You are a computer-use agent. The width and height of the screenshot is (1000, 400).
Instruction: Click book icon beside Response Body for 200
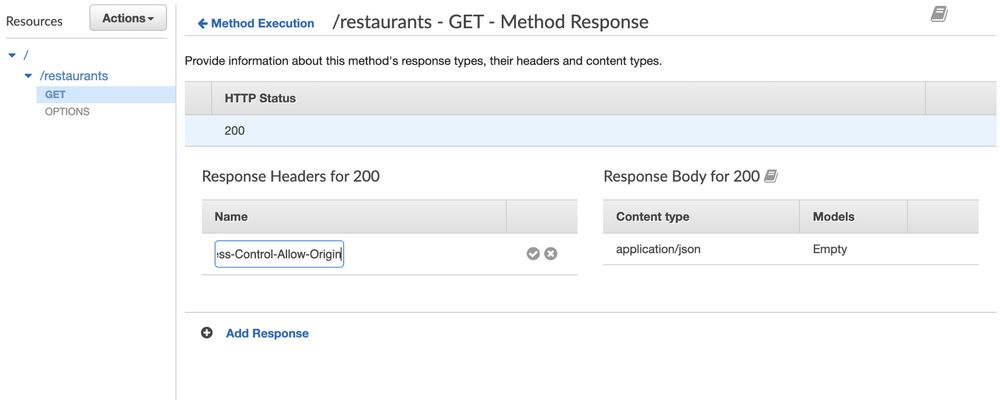click(771, 177)
